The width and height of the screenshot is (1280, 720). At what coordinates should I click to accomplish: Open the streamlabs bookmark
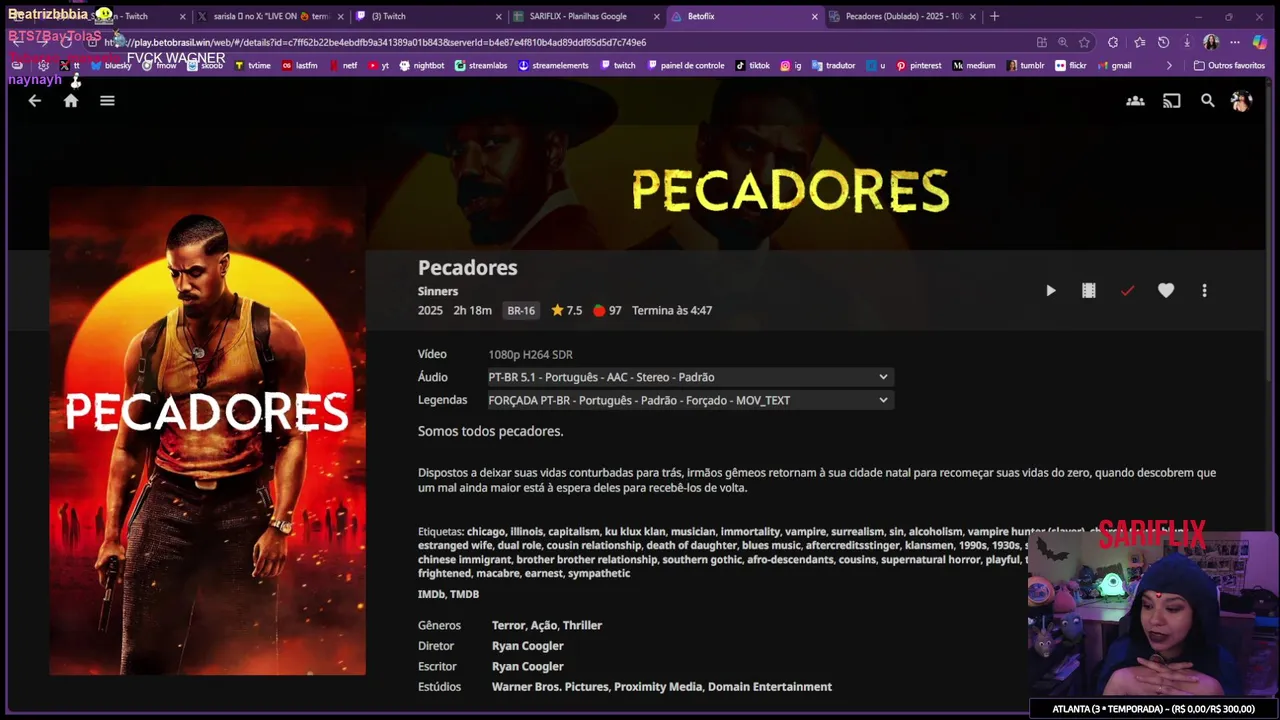pyautogui.click(x=481, y=66)
